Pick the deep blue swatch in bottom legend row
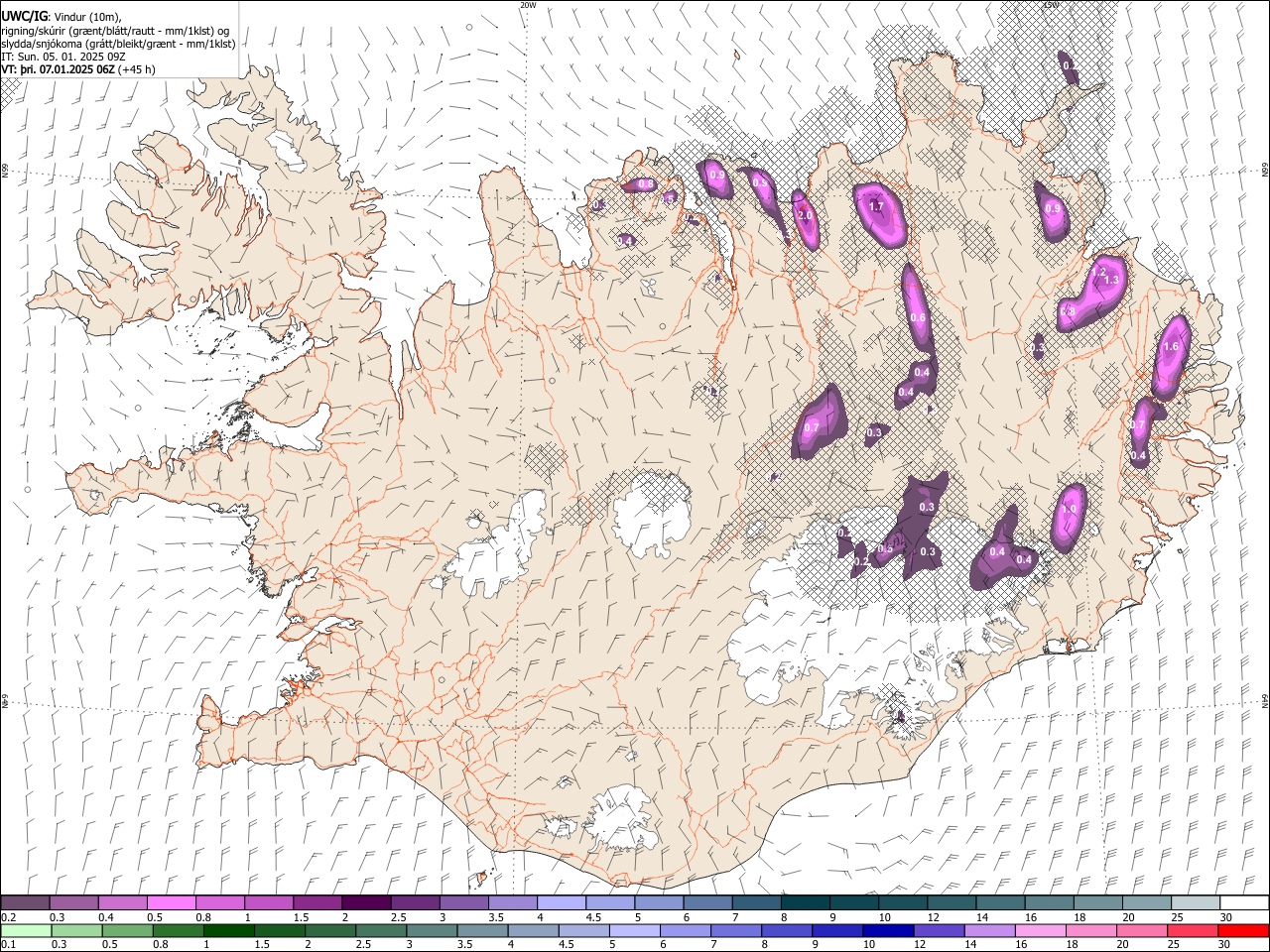The width and height of the screenshot is (1270, 952). [x=887, y=931]
